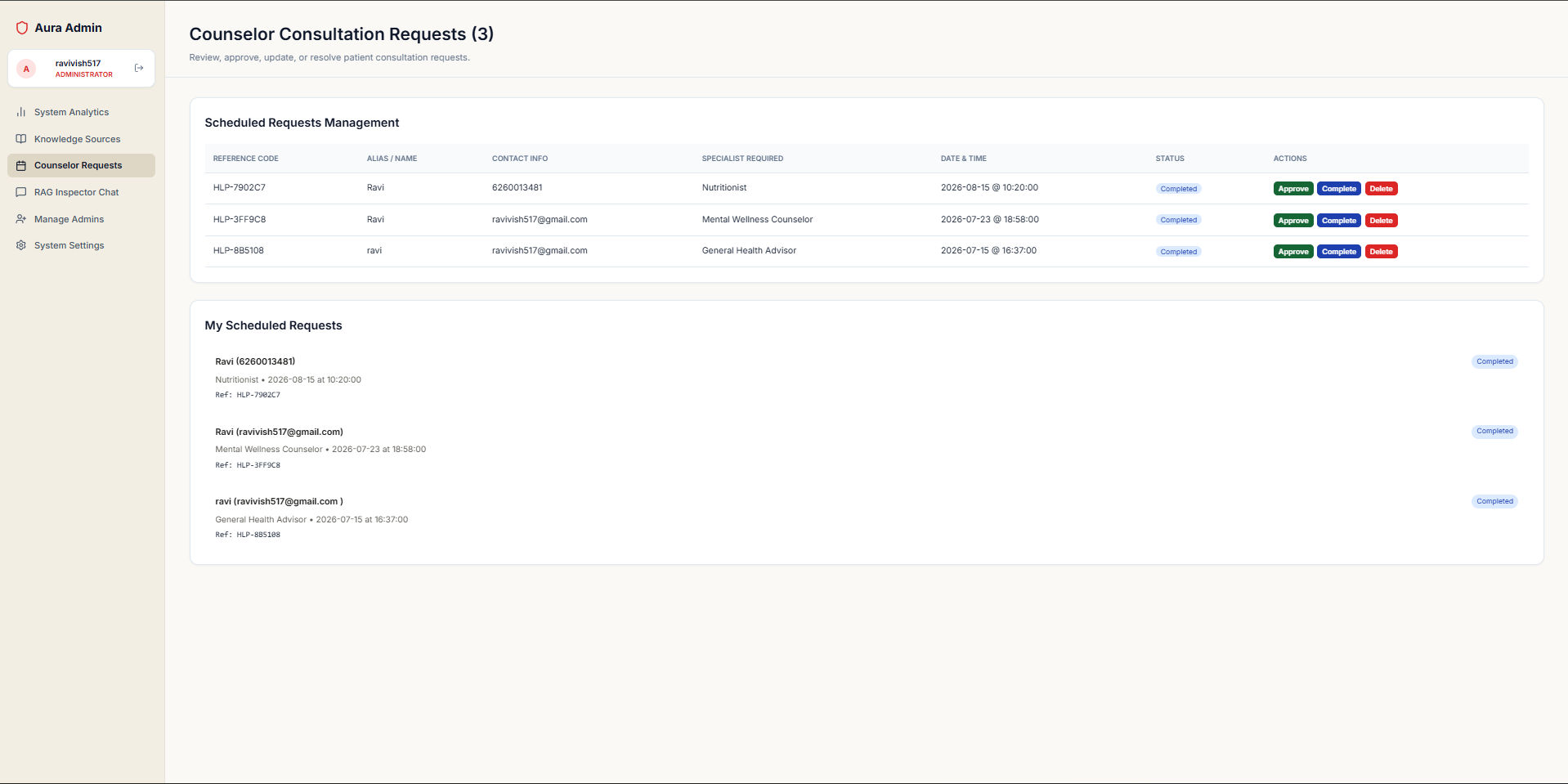Click the Knowledge Sources book icon
The width and height of the screenshot is (1568, 784).
[21, 139]
